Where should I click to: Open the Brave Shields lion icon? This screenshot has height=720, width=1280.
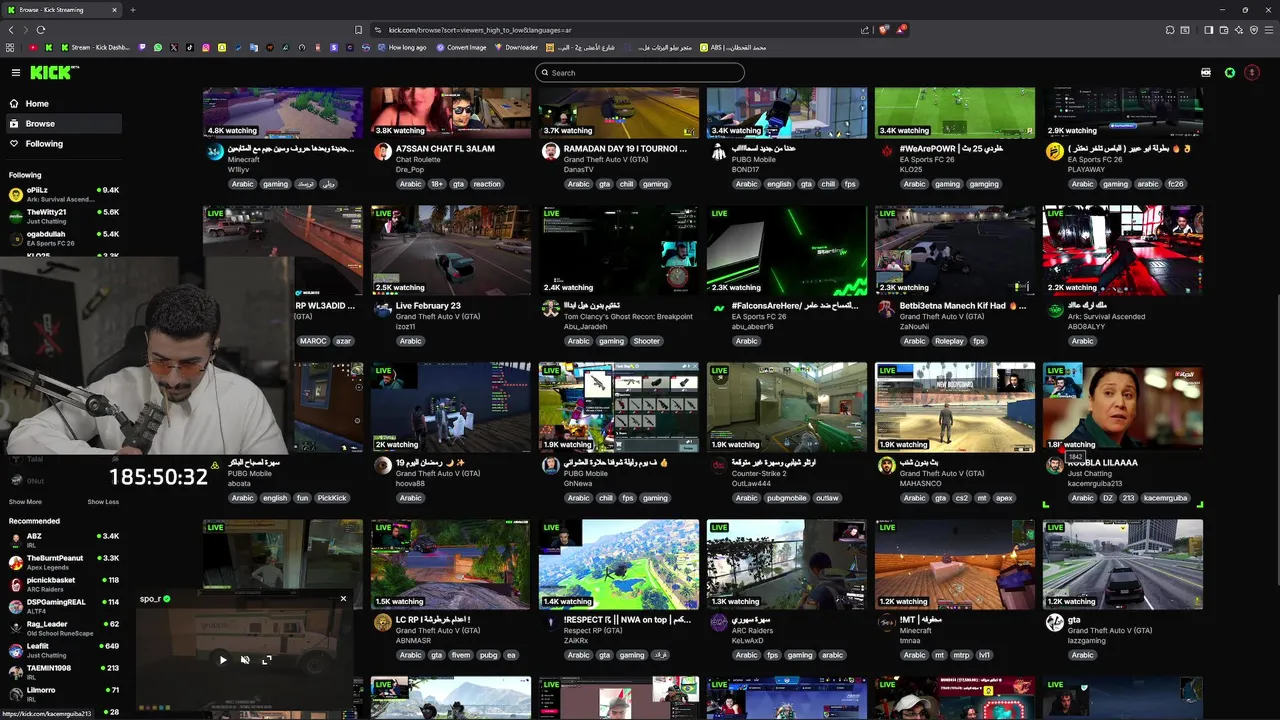883,30
